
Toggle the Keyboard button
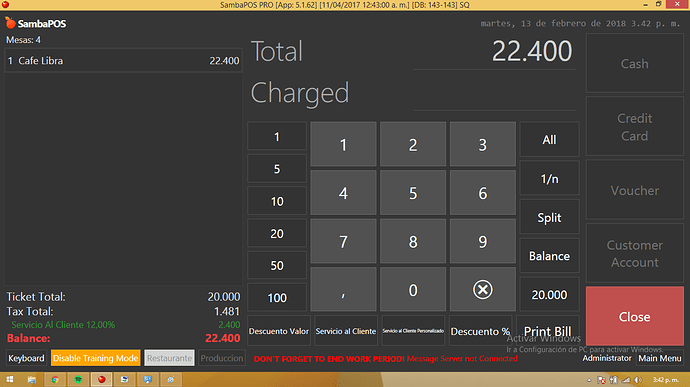[26, 358]
